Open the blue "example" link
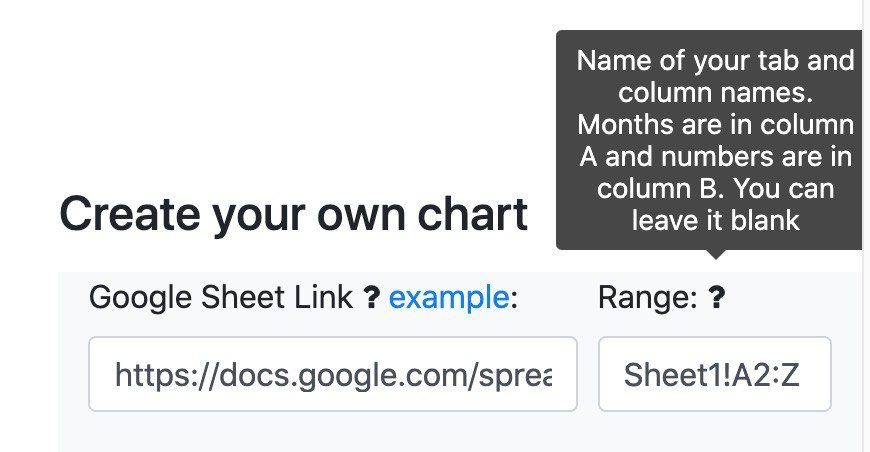This screenshot has height=452, width=870. [448, 297]
